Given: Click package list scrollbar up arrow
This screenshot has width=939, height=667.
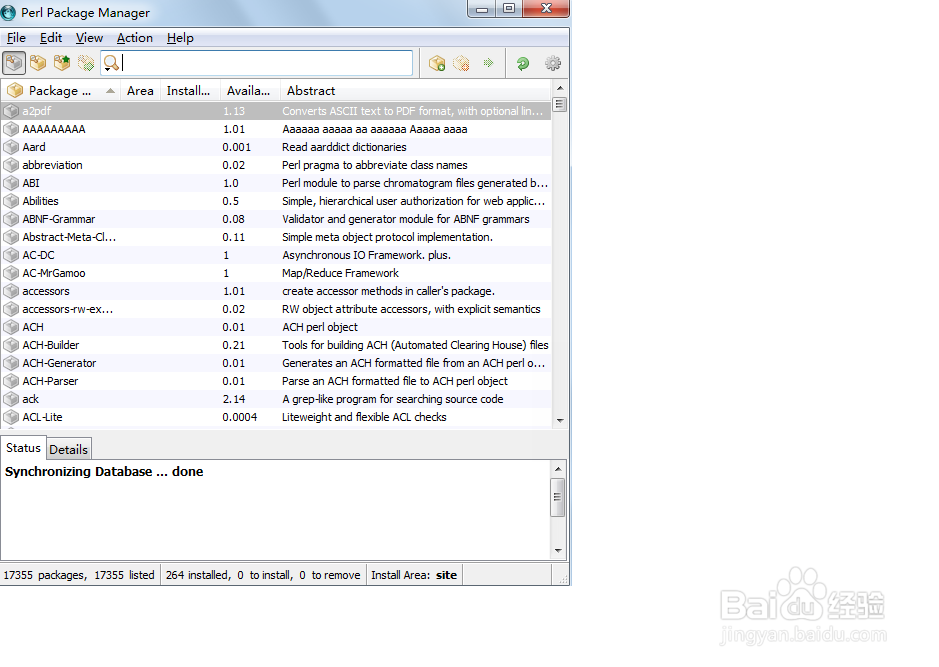Looking at the screenshot, I should [x=560, y=88].
